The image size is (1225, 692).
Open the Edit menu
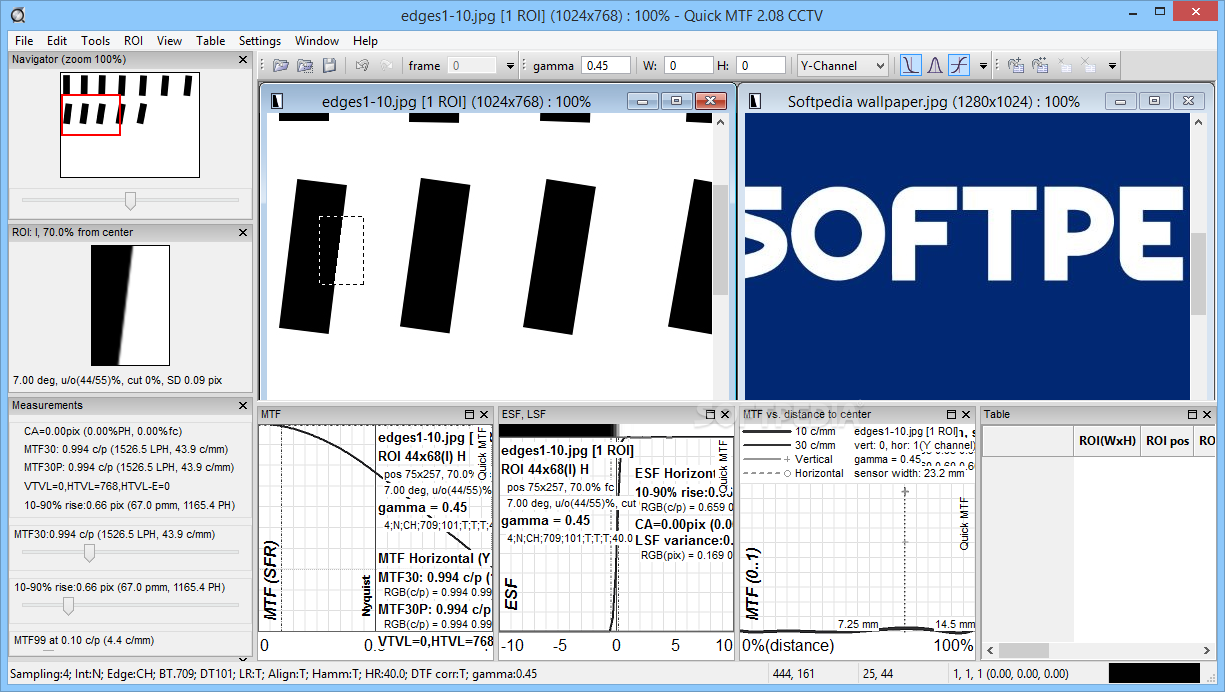click(x=57, y=41)
